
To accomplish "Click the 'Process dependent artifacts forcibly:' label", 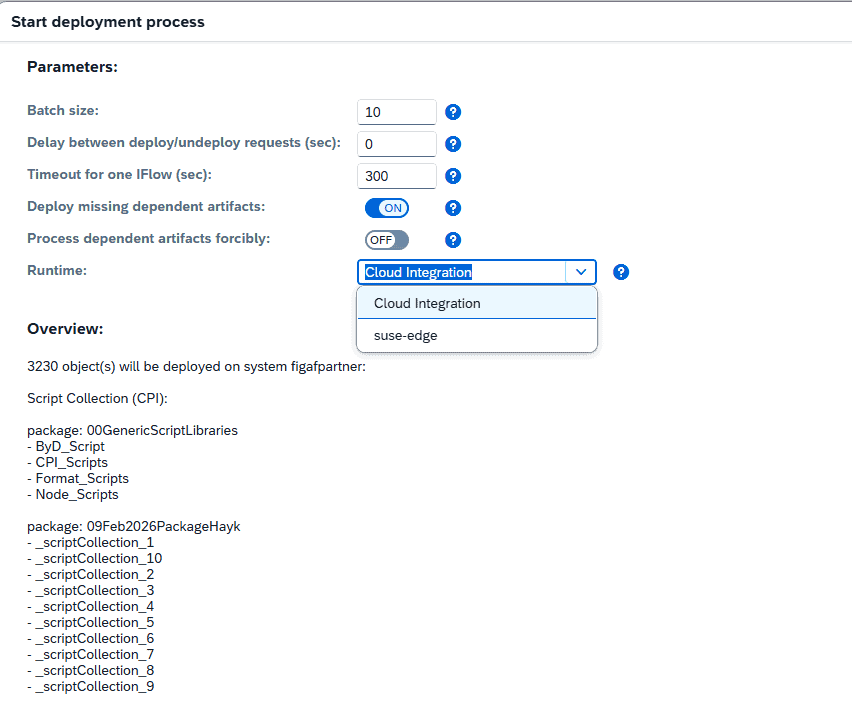I will pos(148,239).
